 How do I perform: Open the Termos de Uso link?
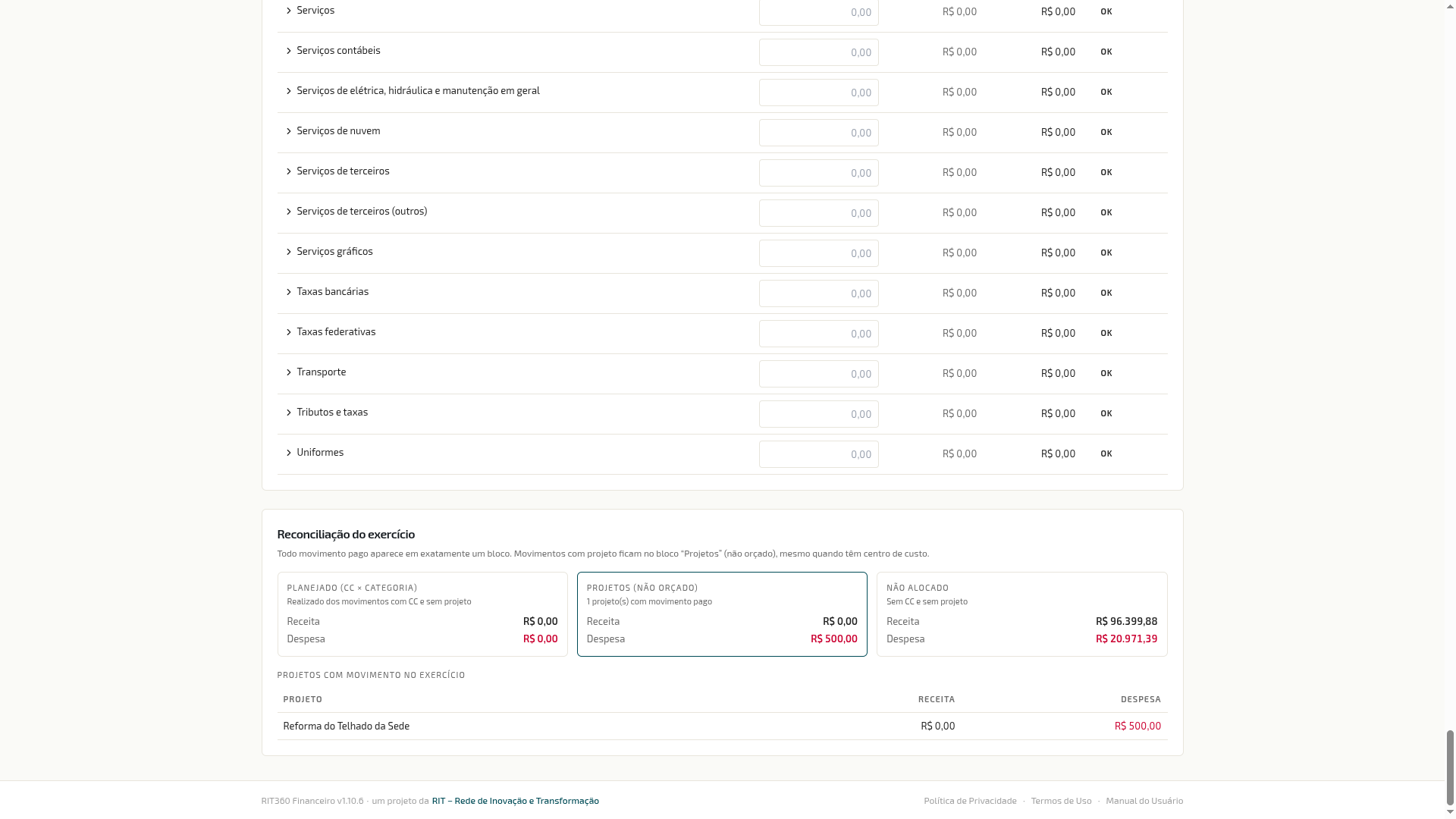(x=1061, y=801)
